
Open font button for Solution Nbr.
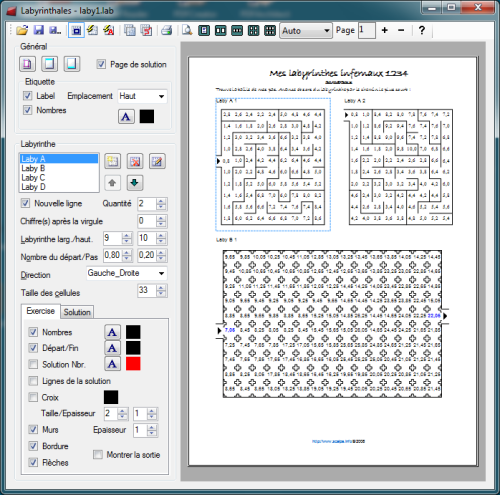(x=112, y=364)
